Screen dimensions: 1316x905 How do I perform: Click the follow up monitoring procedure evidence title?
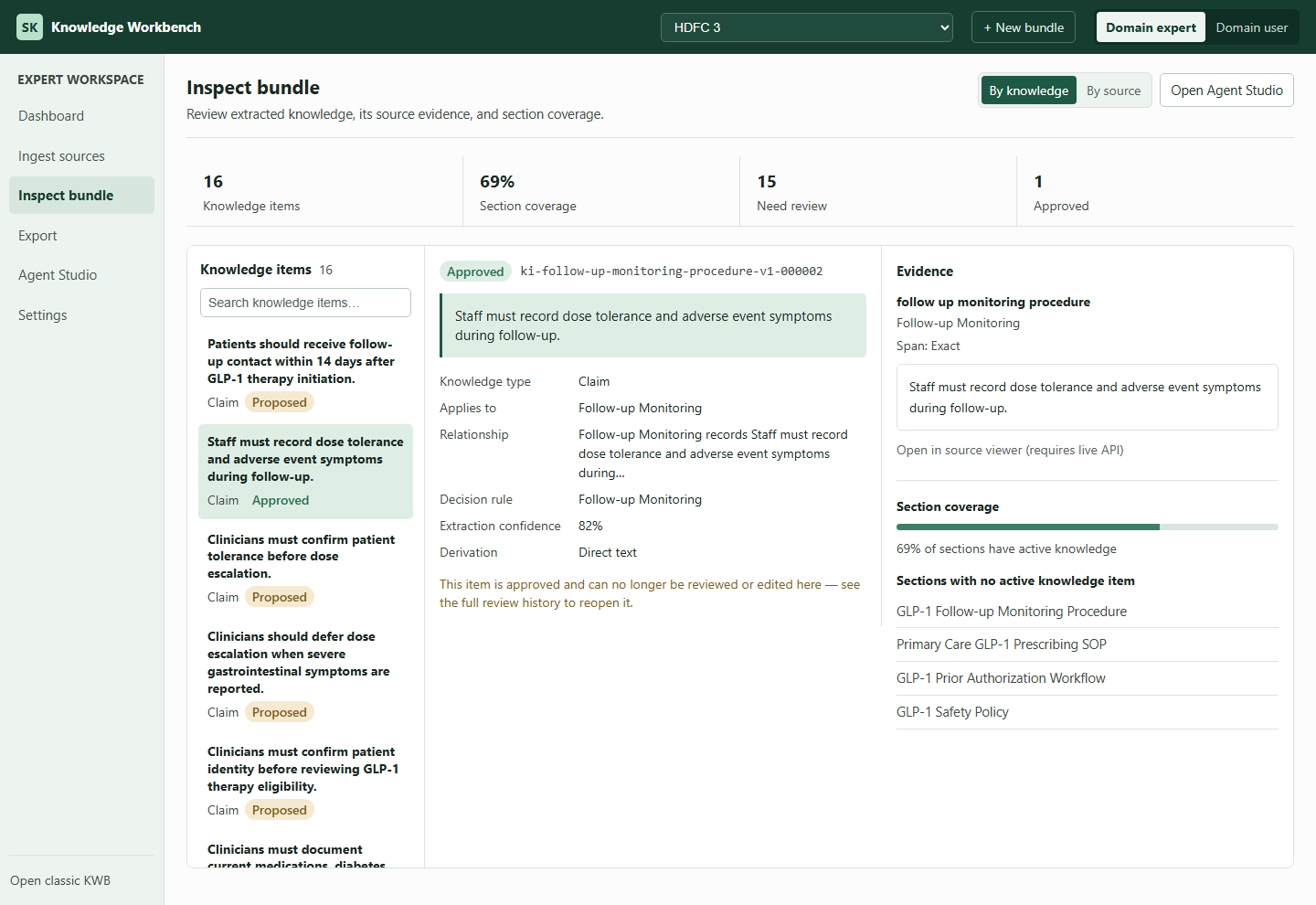pos(993,302)
